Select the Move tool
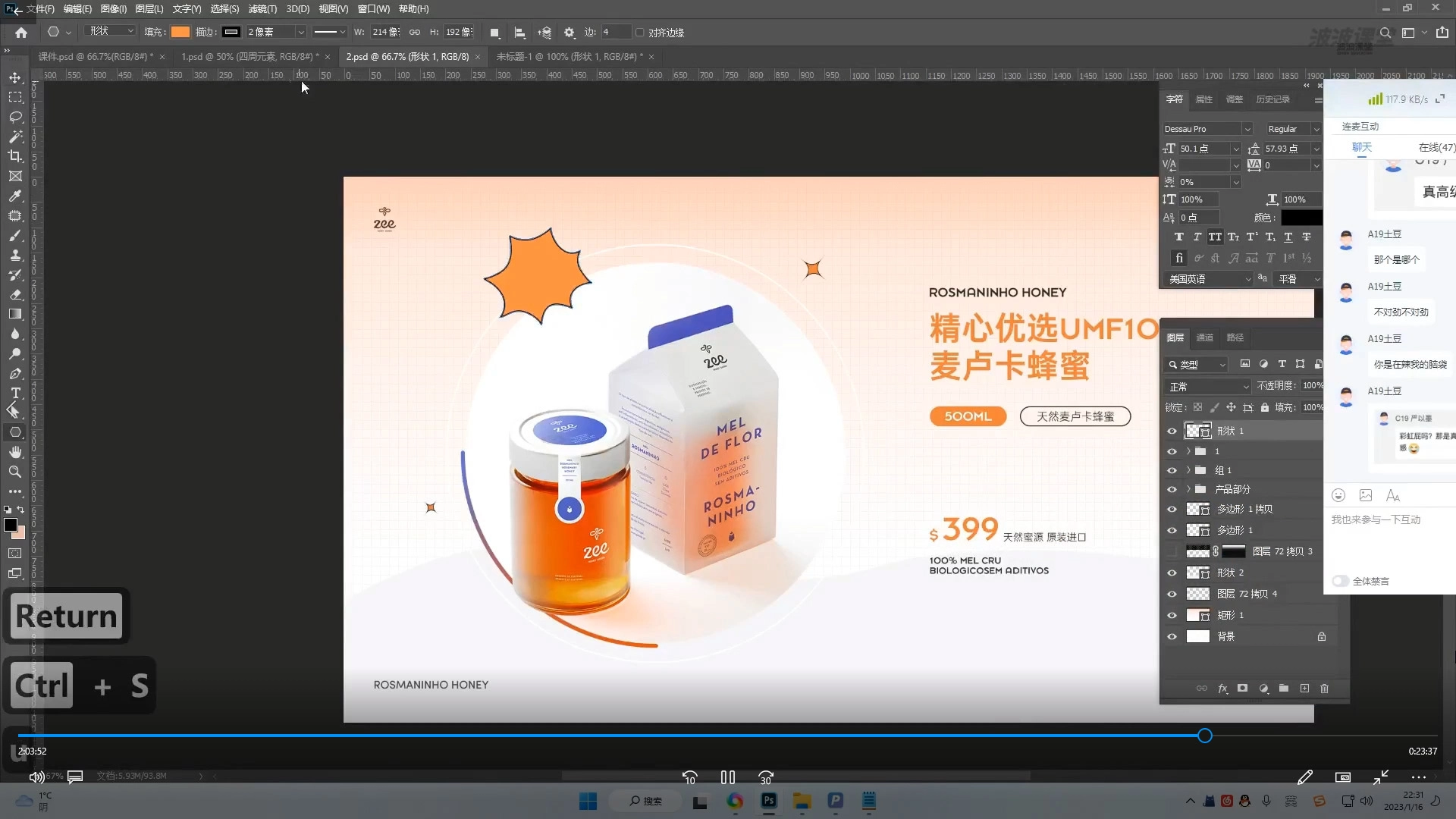This screenshot has width=1456, height=819. (15, 78)
